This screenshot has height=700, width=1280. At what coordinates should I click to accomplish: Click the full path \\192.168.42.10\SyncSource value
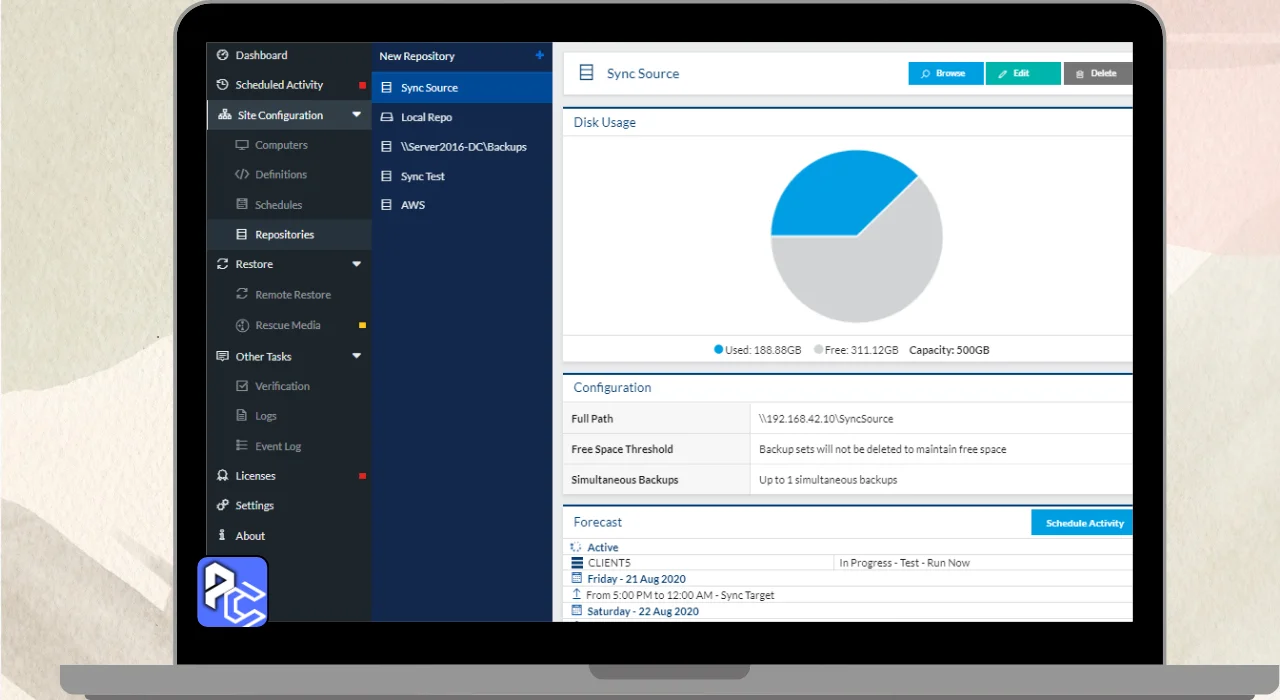point(826,419)
